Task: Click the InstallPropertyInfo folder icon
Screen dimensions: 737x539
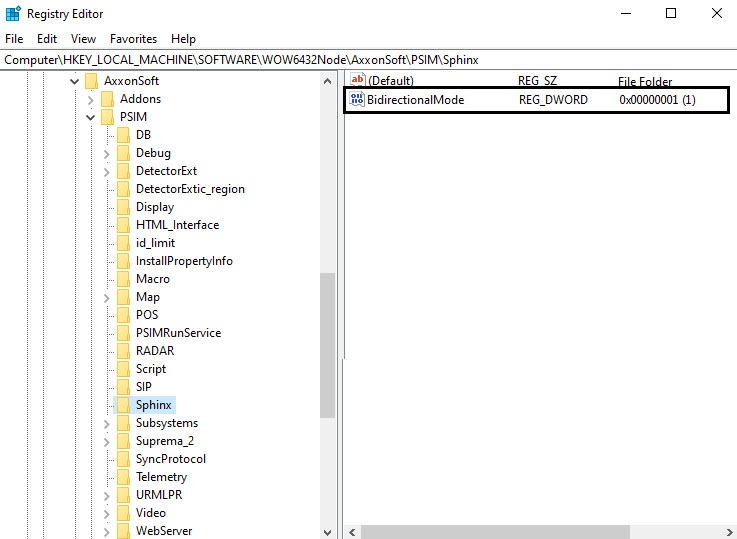Action: point(124,261)
